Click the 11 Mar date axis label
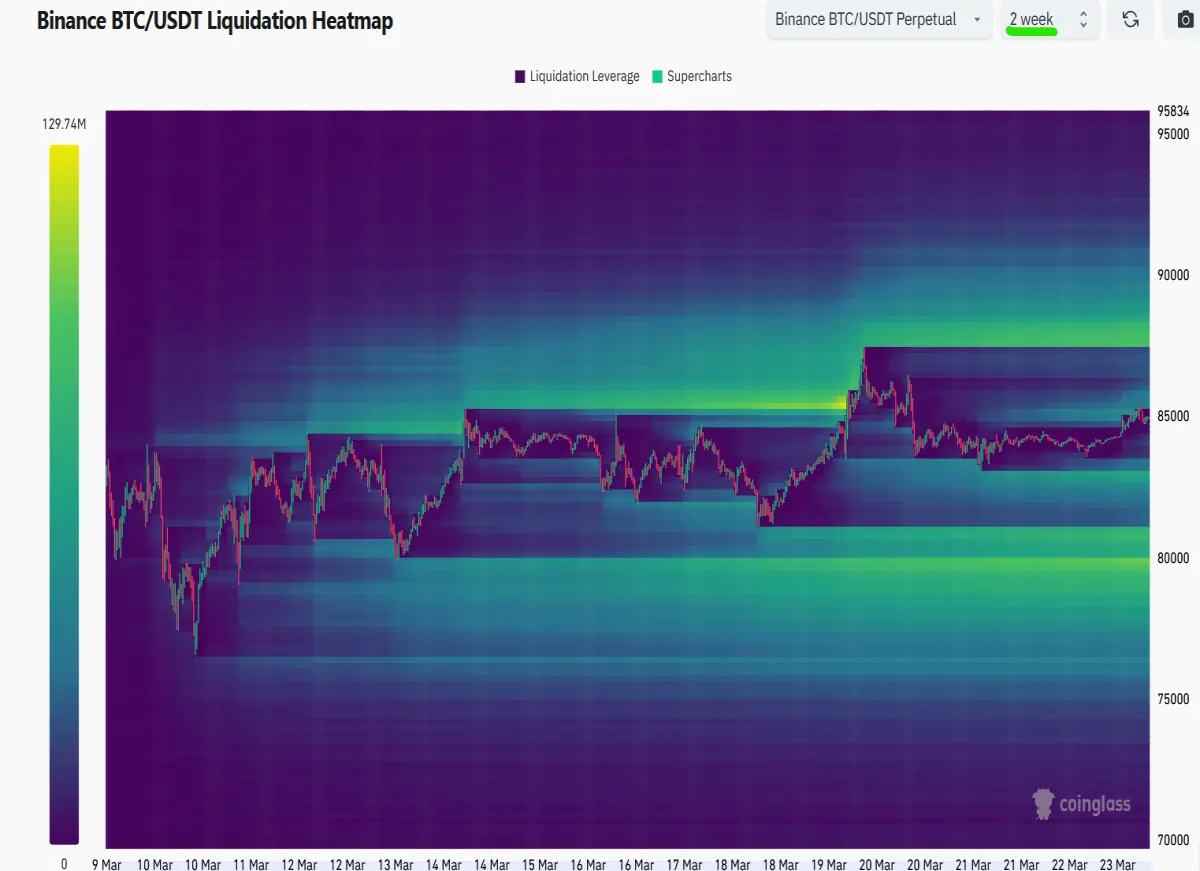Viewport: 1200px width, 871px height. coord(251,864)
